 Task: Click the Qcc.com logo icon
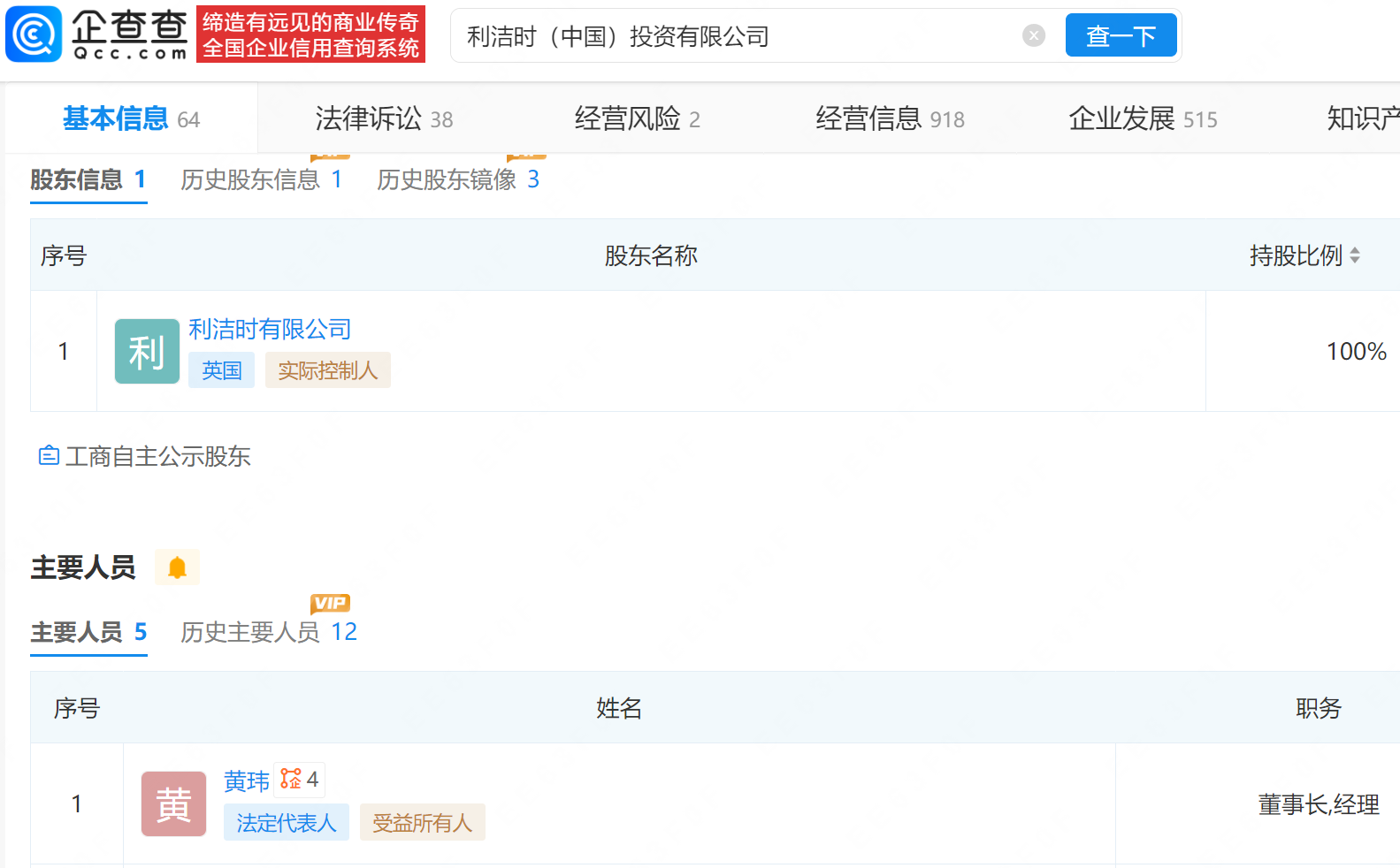pyautogui.click(x=34, y=34)
